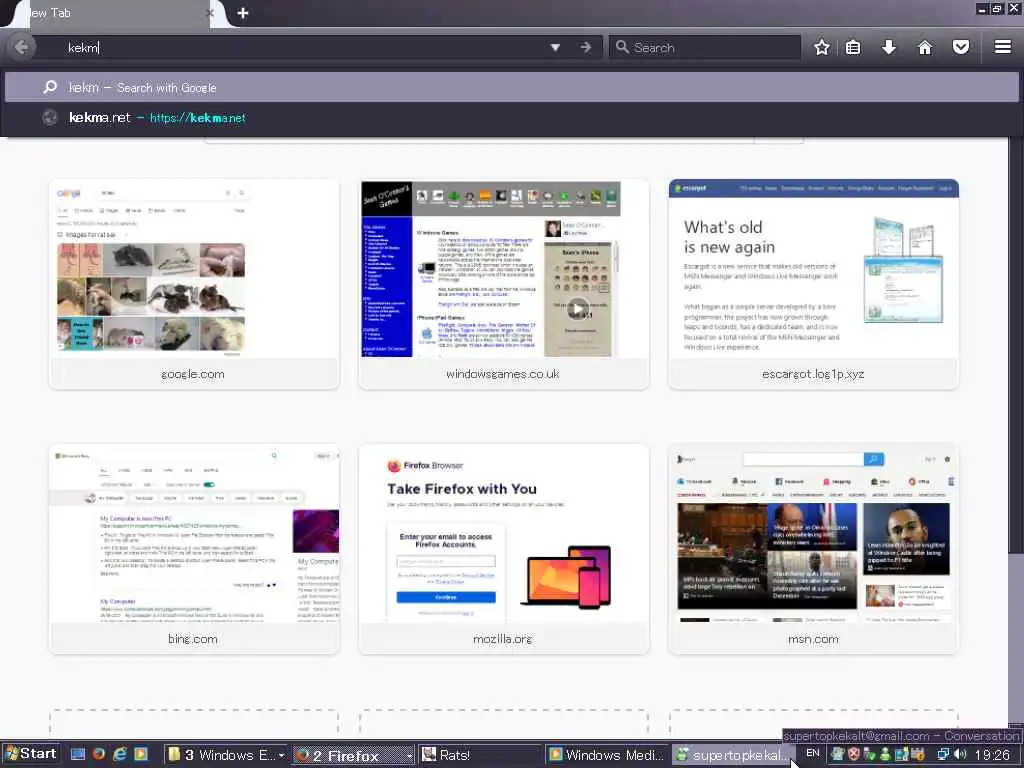Click the 'mozilla.org' tile label
Screen dimensions: 1024x768
click(x=503, y=639)
